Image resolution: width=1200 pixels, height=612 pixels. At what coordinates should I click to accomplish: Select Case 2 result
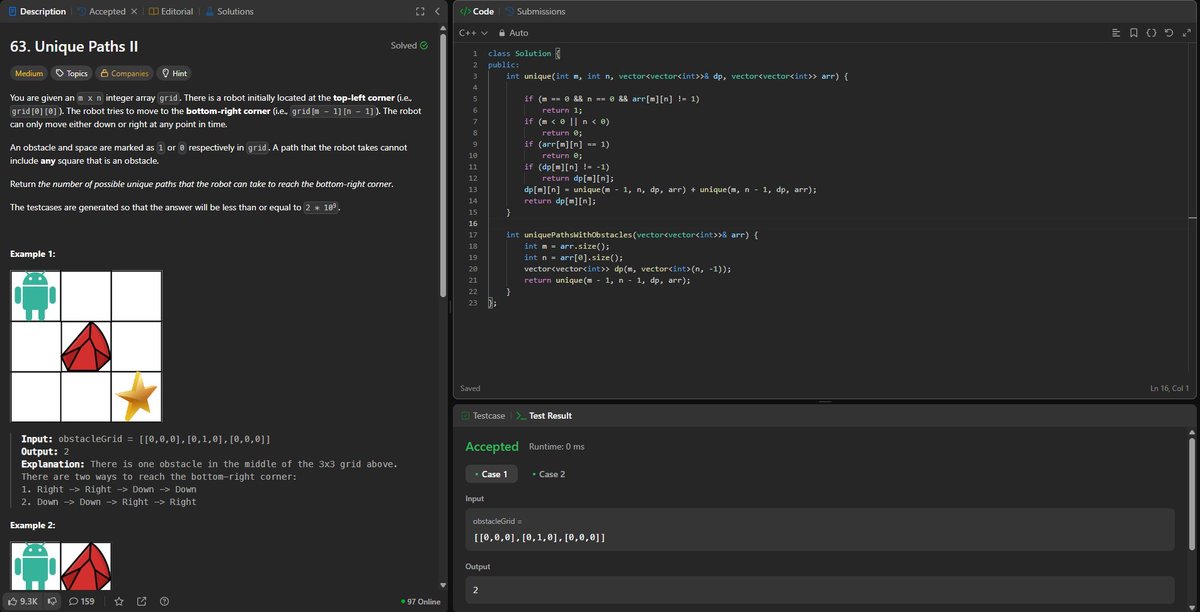tap(548, 474)
